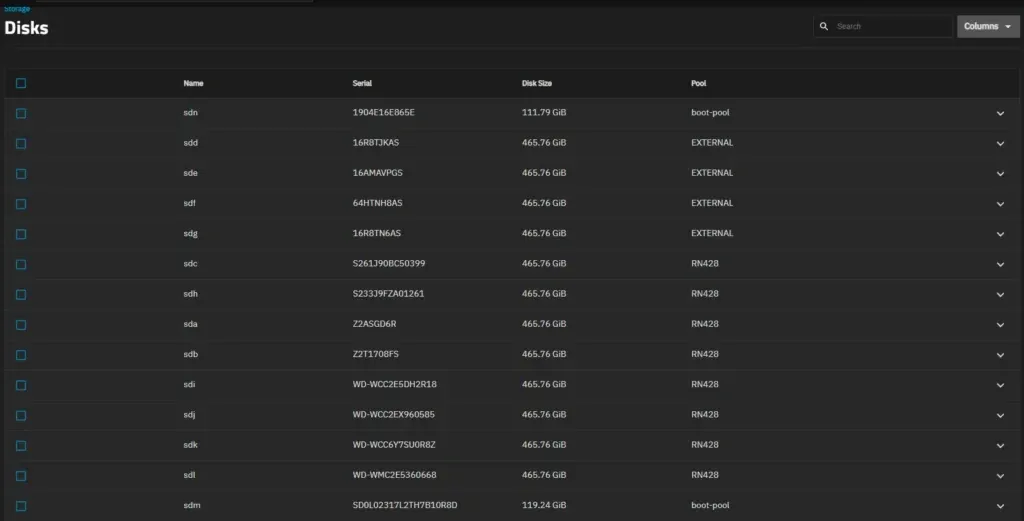Image resolution: width=1024 pixels, height=521 pixels.
Task: Type in the Search disks field
Action: tap(890, 26)
